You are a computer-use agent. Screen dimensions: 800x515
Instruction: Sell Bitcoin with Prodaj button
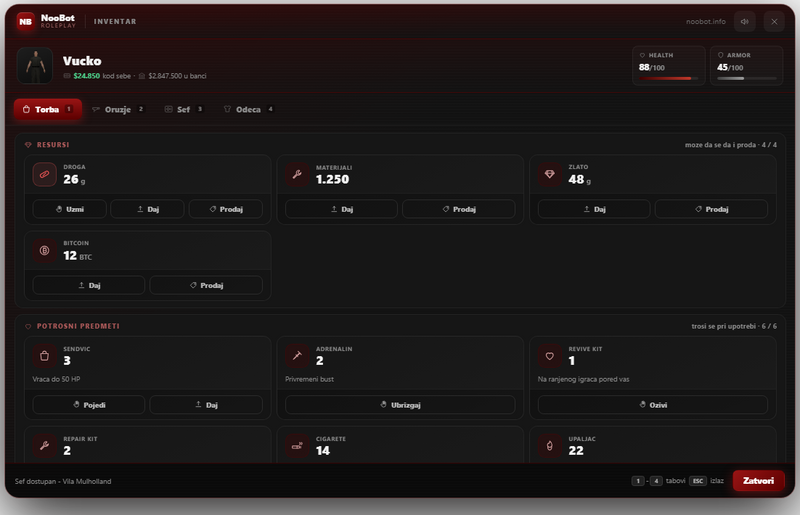[x=206, y=285]
